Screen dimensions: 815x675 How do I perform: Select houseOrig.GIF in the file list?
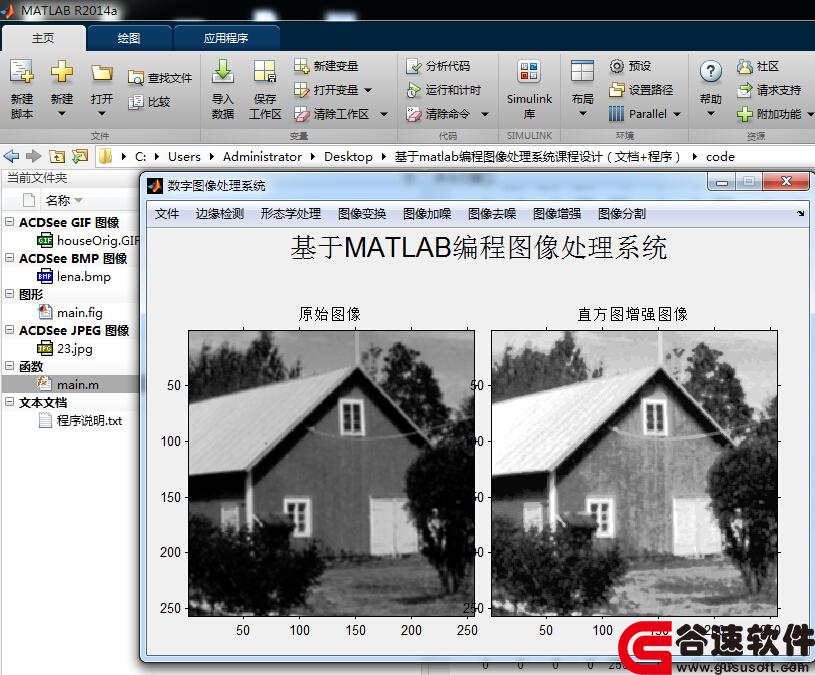88,240
